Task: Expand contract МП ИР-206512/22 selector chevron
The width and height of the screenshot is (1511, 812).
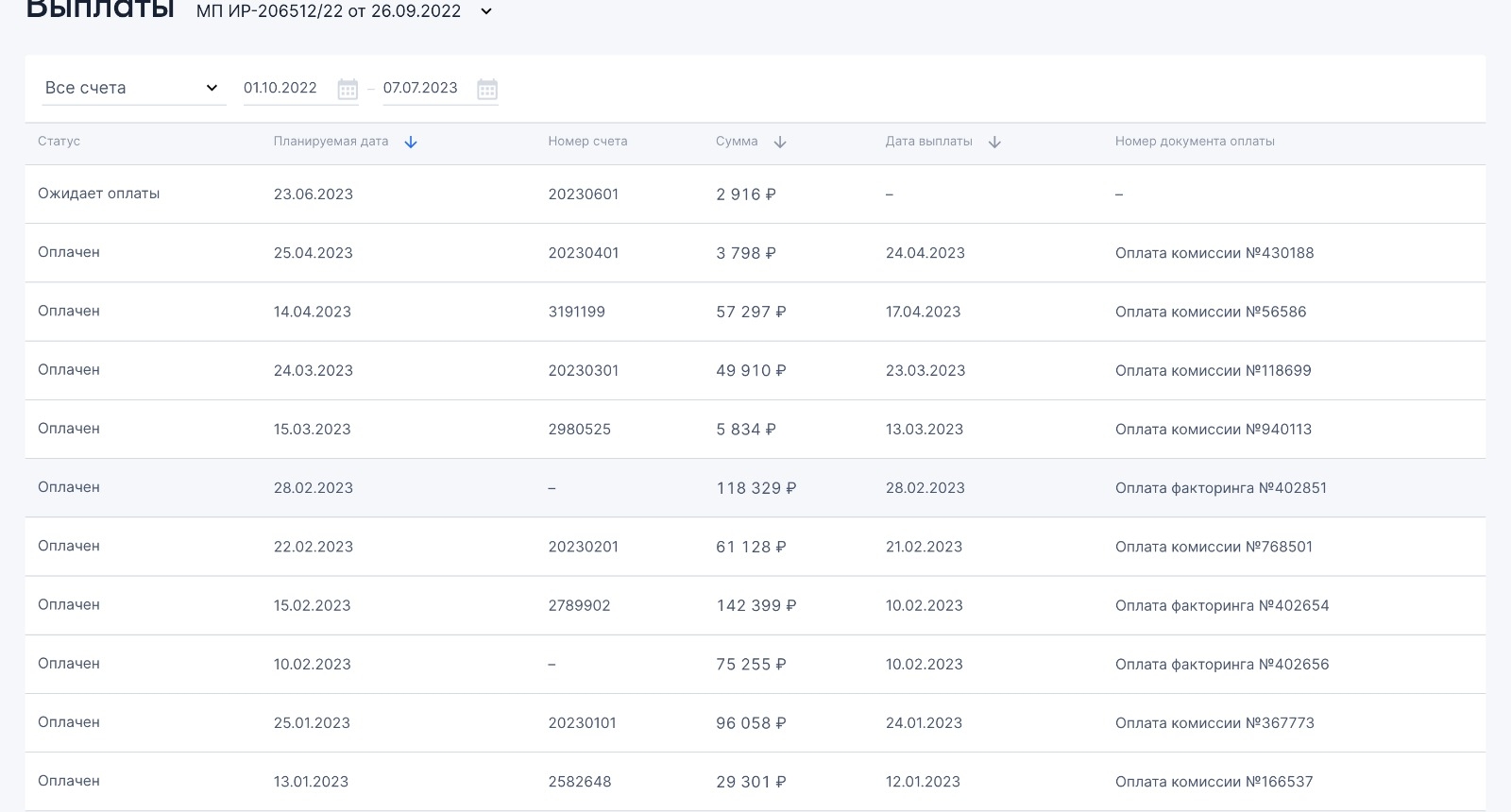Action: (x=486, y=12)
